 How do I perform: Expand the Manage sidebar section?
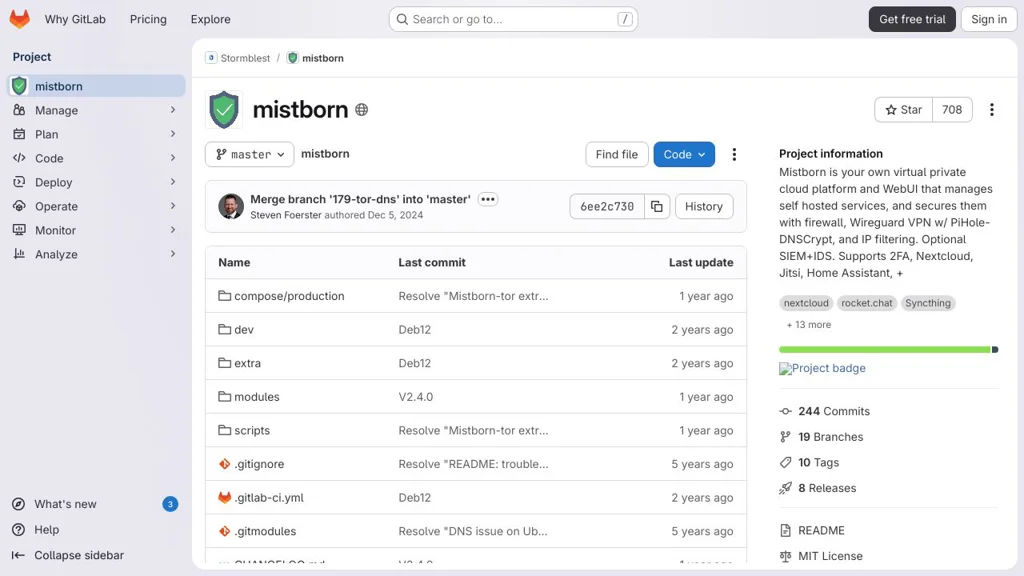[x=96, y=110]
